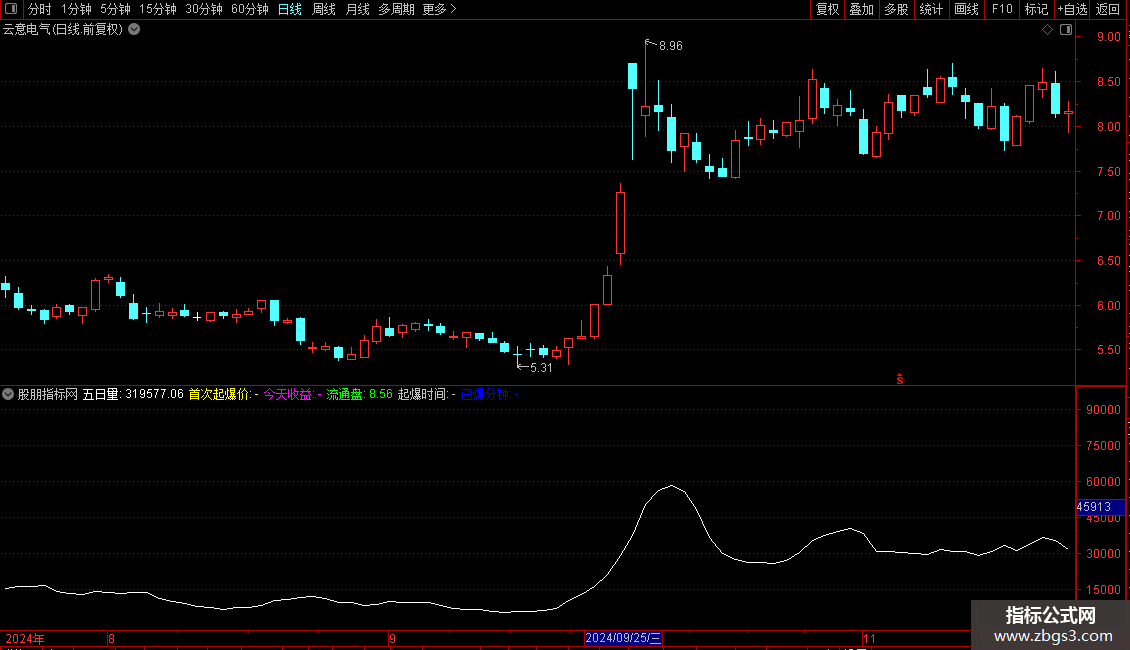Click the red S marker on chart
This screenshot has height=650, width=1130.
[899, 379]
